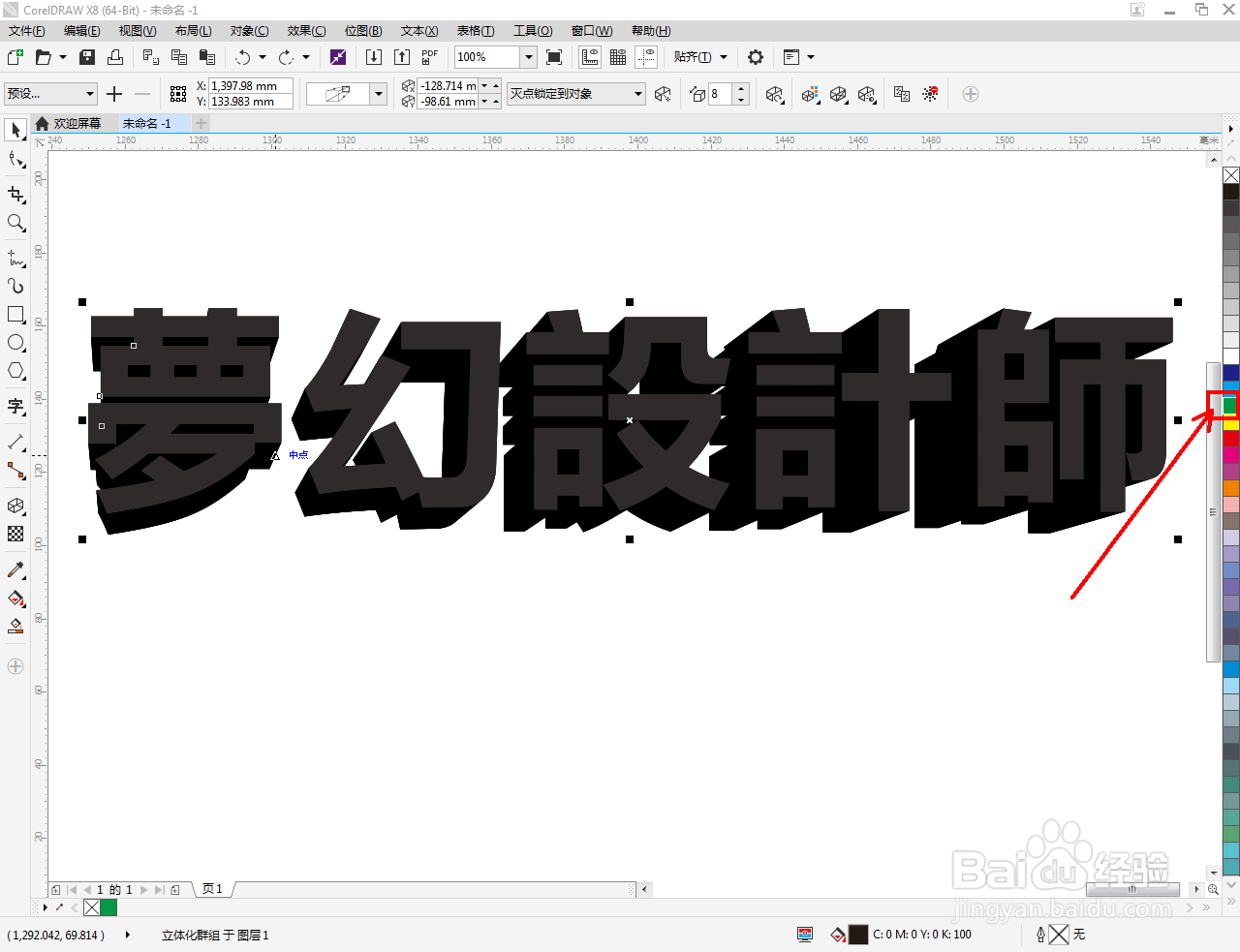Click the extrusion depth value field

point(720,94)
